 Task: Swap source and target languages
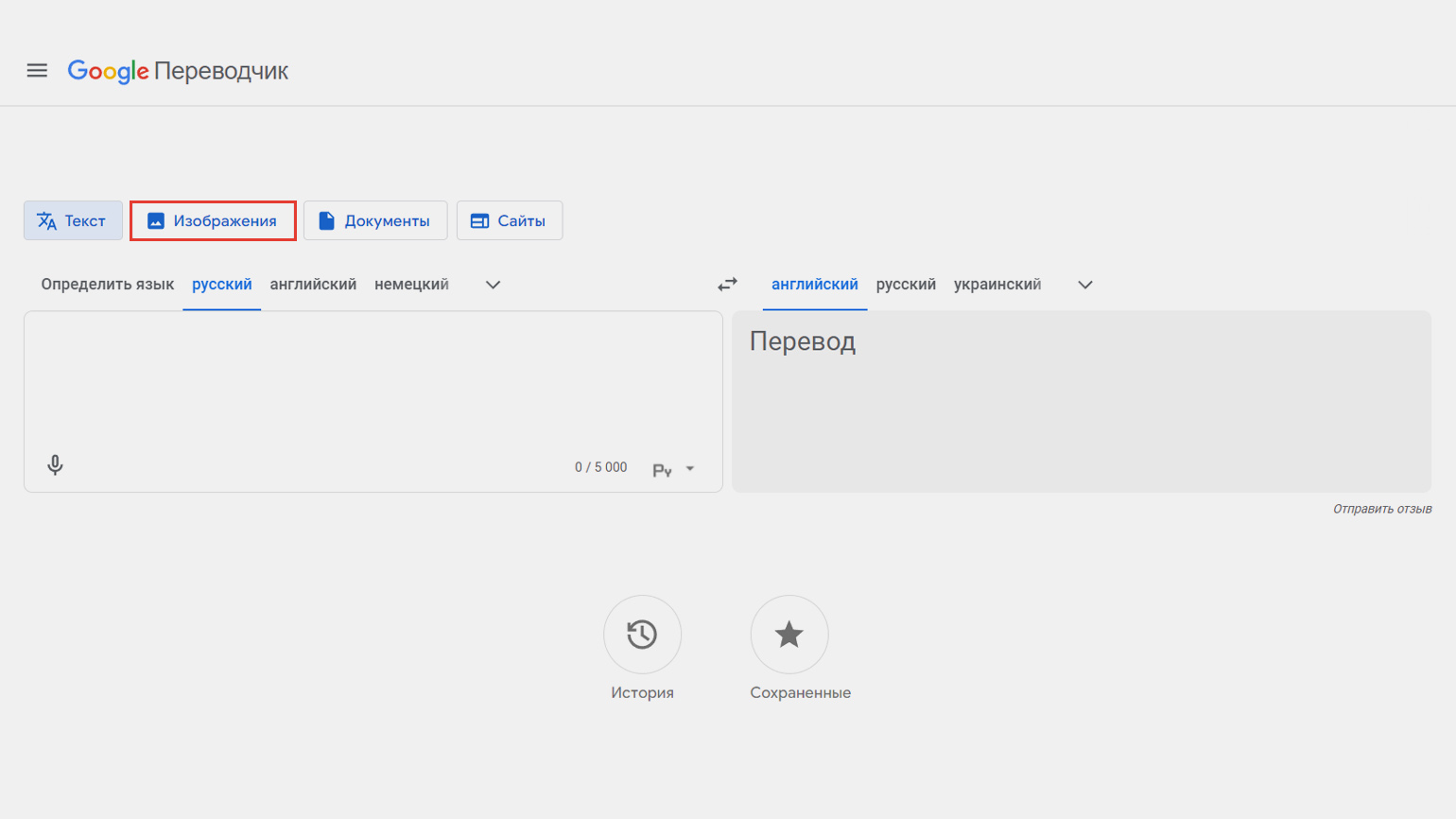point(727,285)
